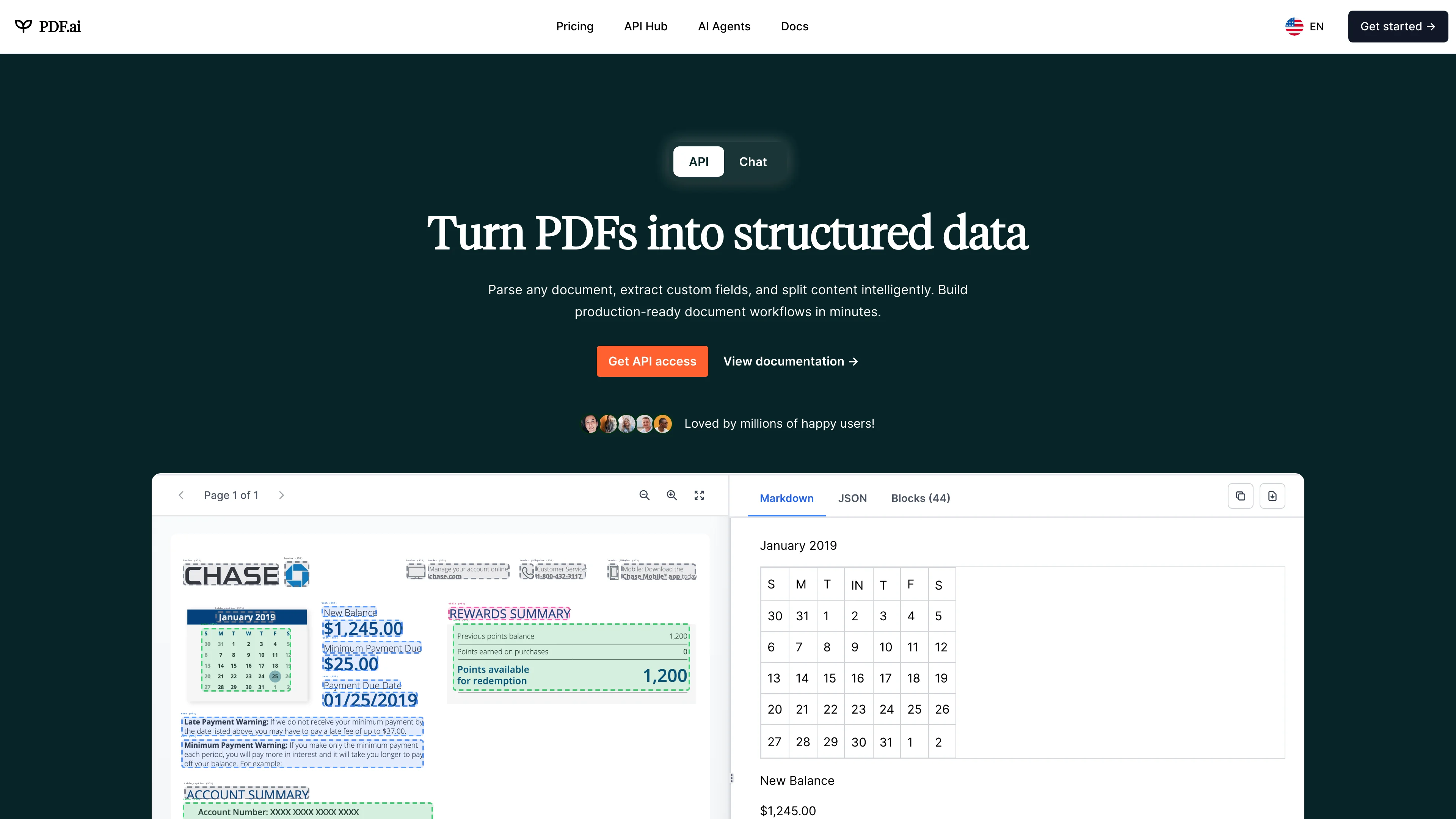The height and width of the screenshot is (819, 1456).
Task: Select the $25.00 block
Action: (x=350, y=664)
